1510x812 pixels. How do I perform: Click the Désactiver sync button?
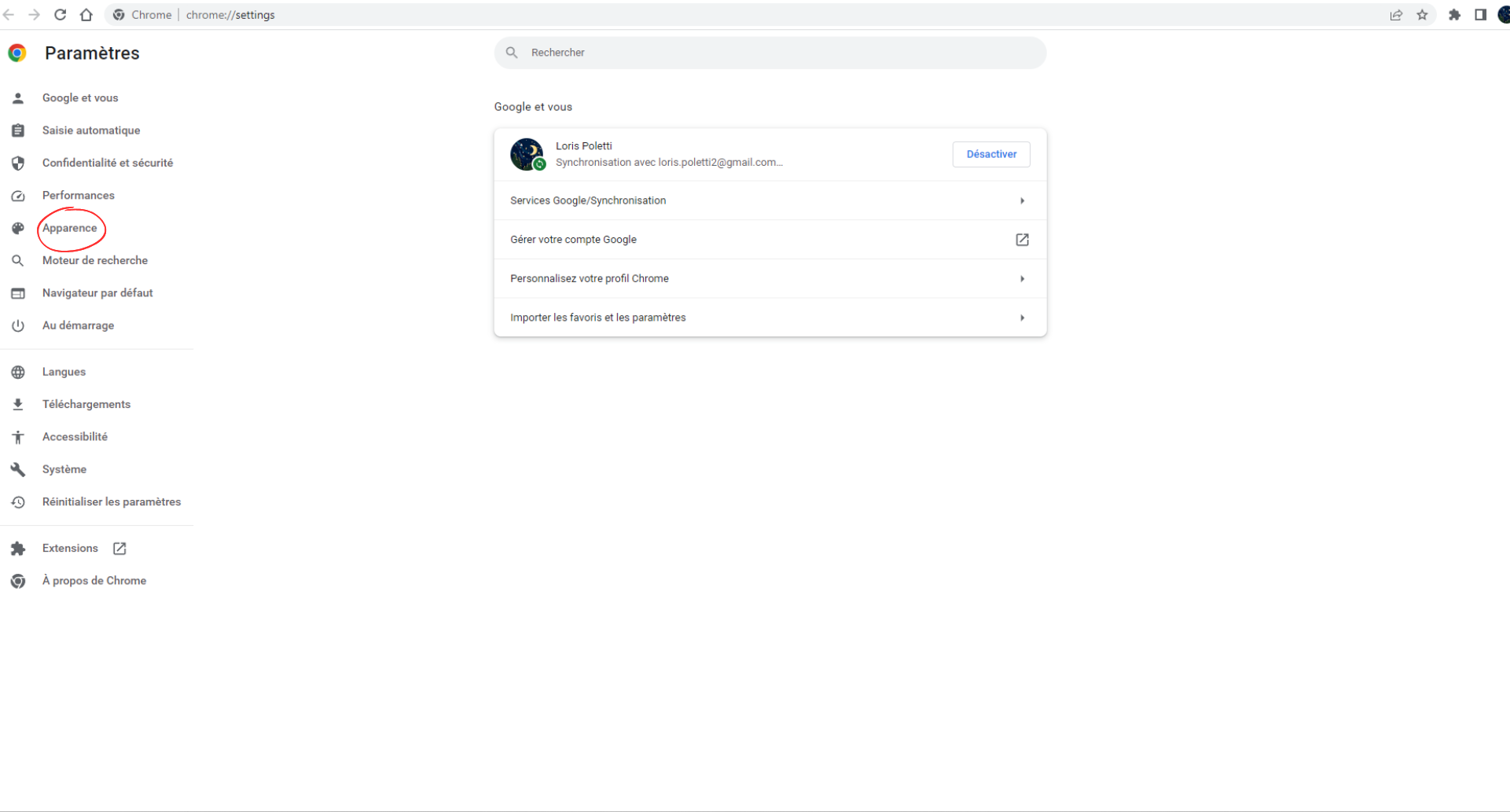(x=991, y=154)
